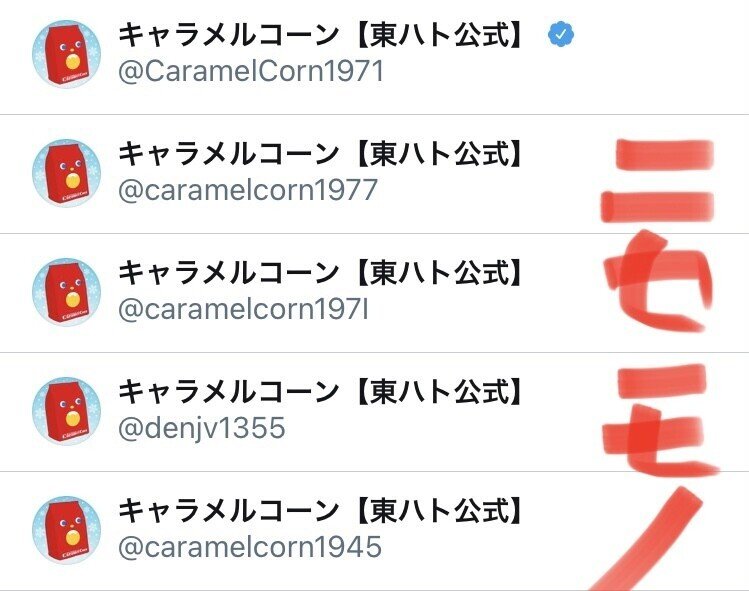Open display name above @caramelcorn197l
Viewport: 749px width, 591px height.
click(x=320, y=273)
